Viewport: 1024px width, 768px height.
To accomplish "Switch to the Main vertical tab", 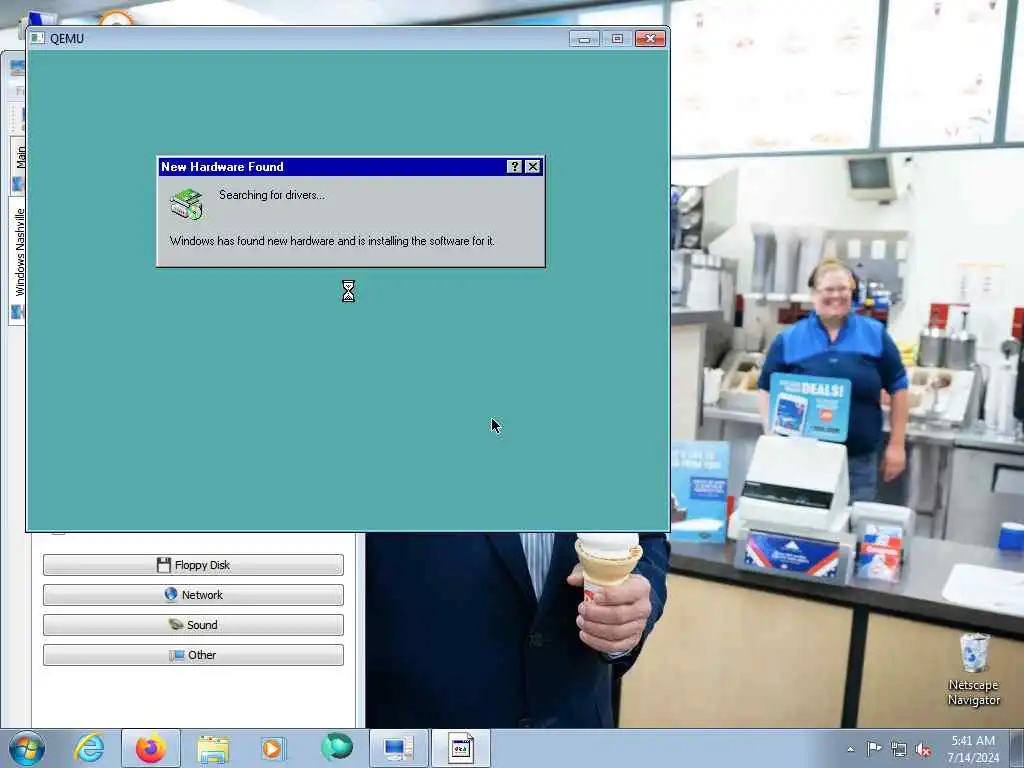I will tap(18, 165).
